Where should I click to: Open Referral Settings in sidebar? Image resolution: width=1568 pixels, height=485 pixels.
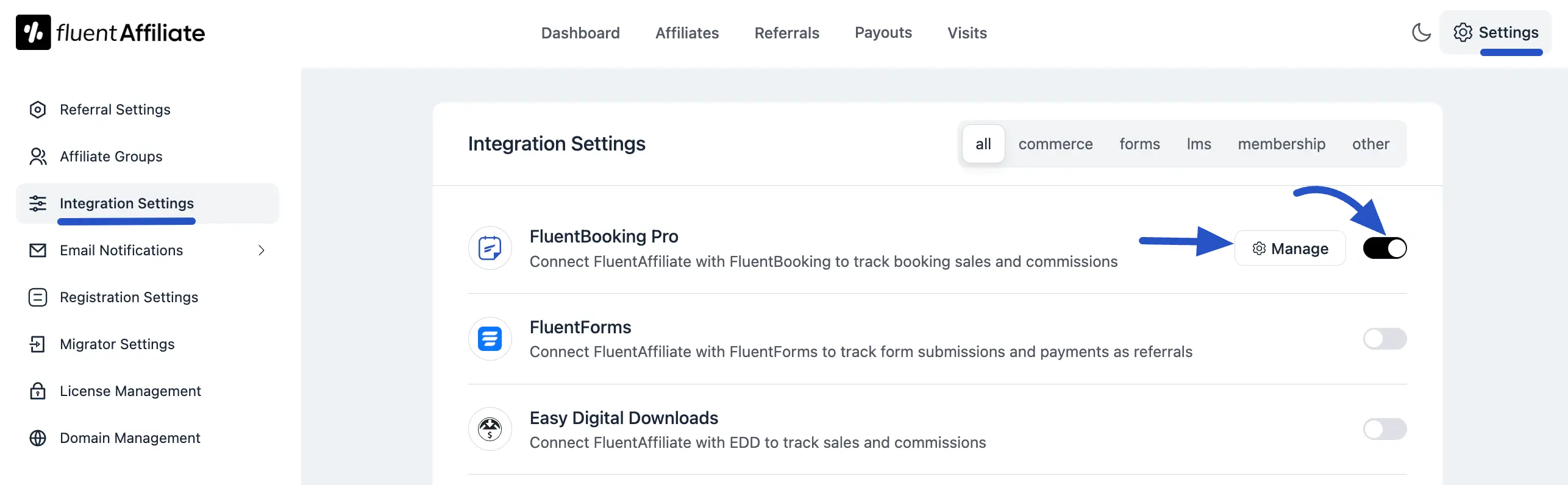click(x=115, y=110)
